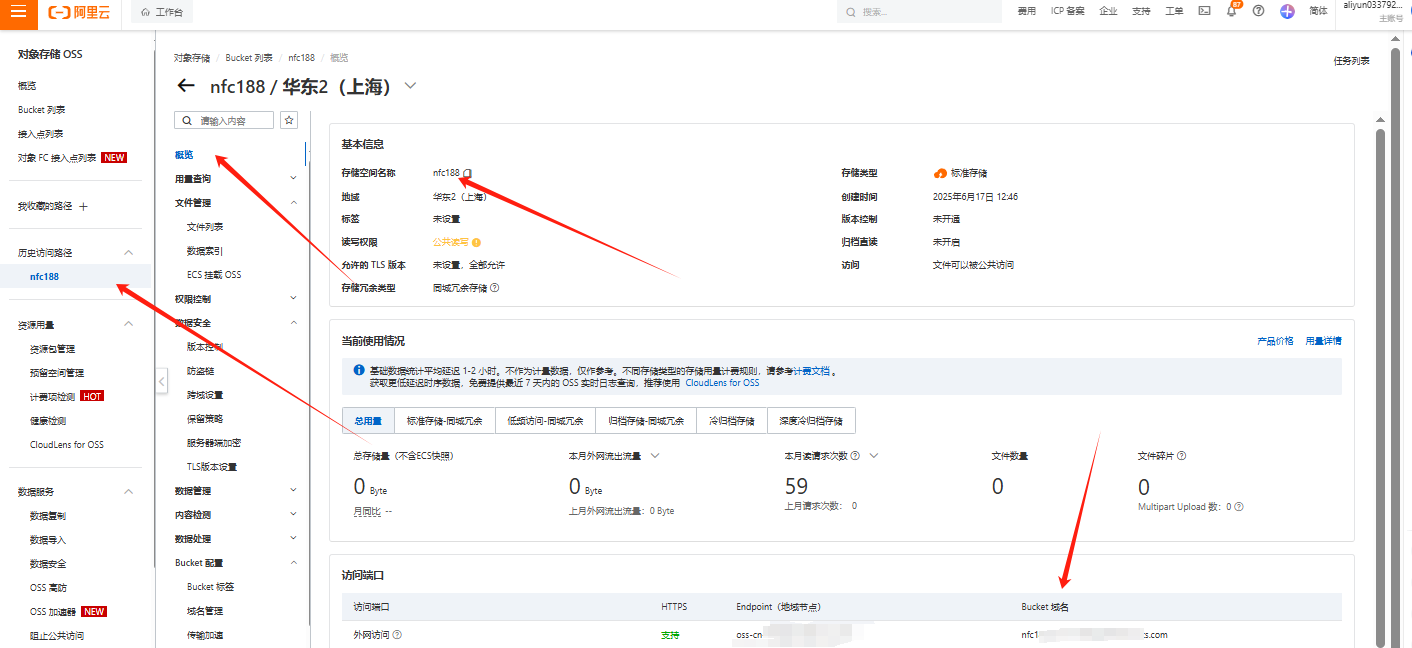Collapse 文件管理 menu
Viewport: 1412px width, 648px height.
pyautogui.click(x=293, y=202)
